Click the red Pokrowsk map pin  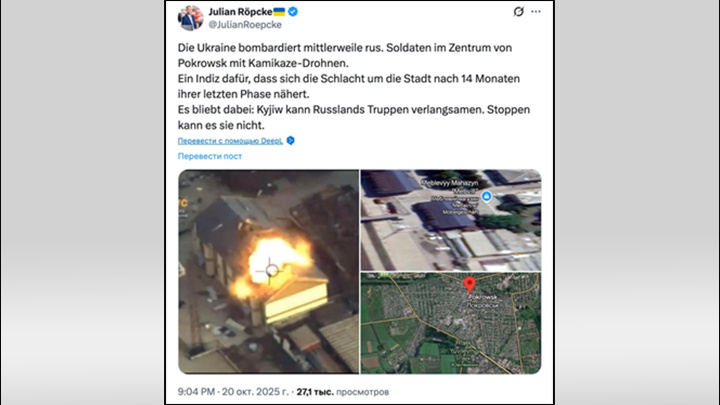469,285
